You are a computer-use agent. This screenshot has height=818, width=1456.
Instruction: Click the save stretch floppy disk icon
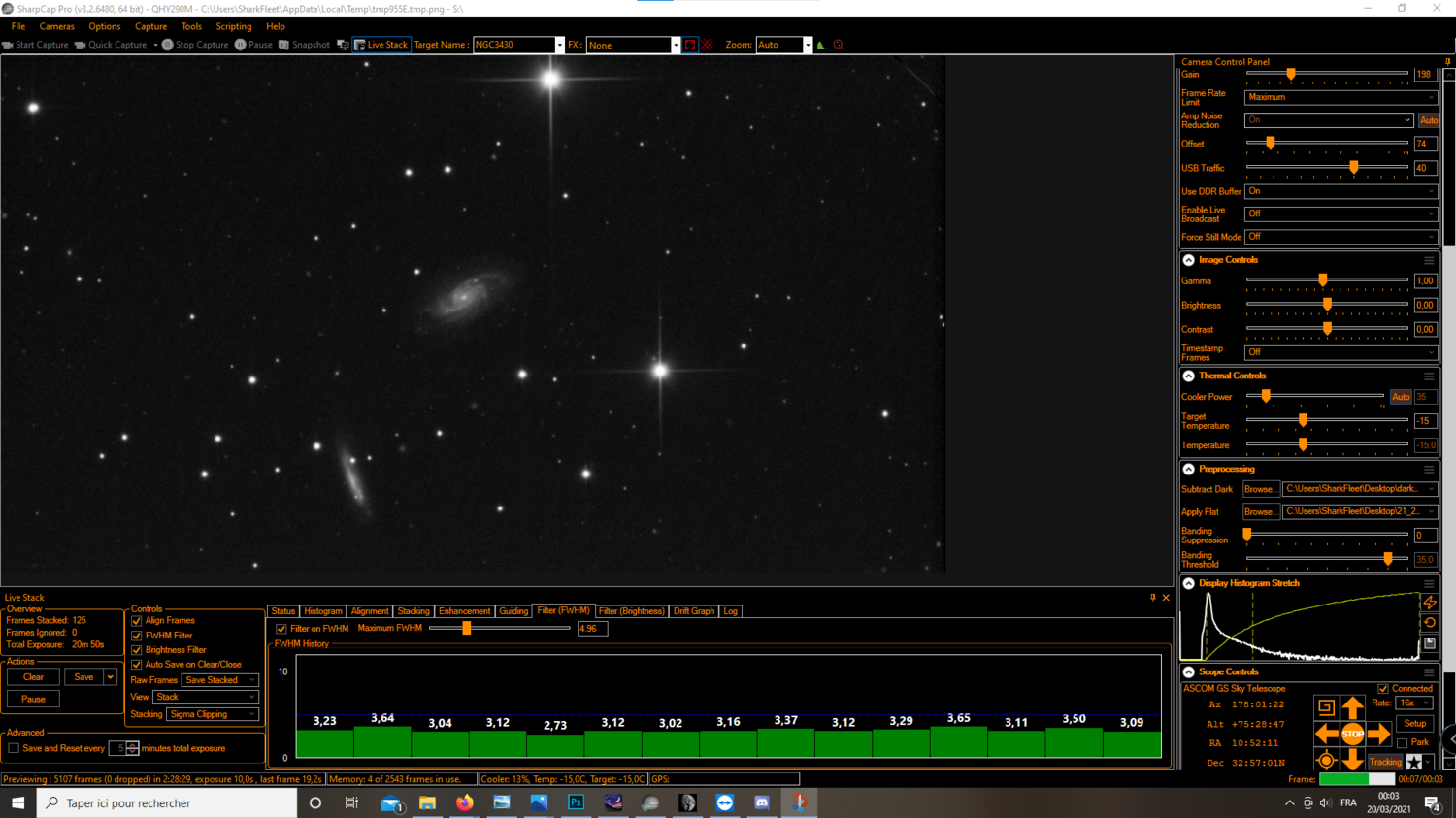[1430, 643]
